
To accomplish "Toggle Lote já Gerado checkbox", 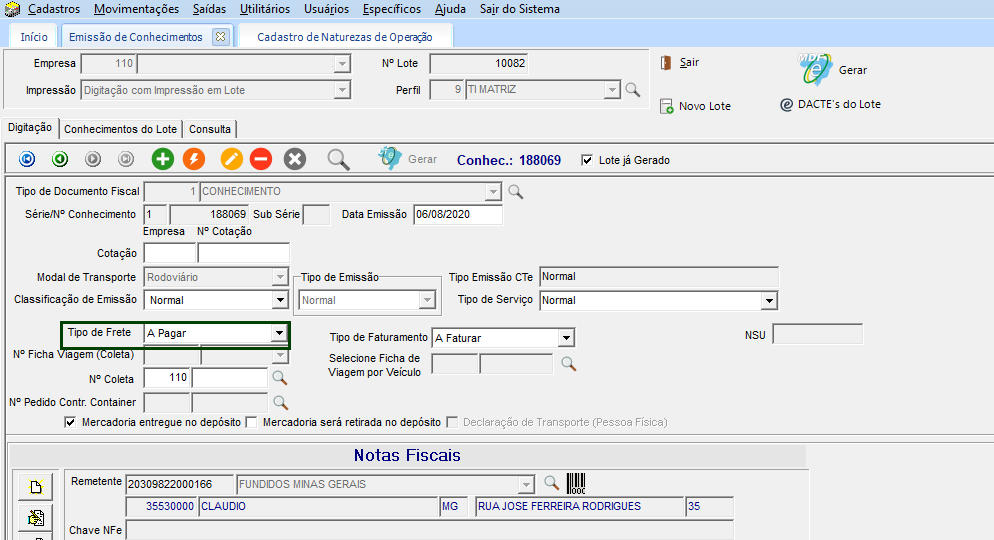I will (587, 160).
